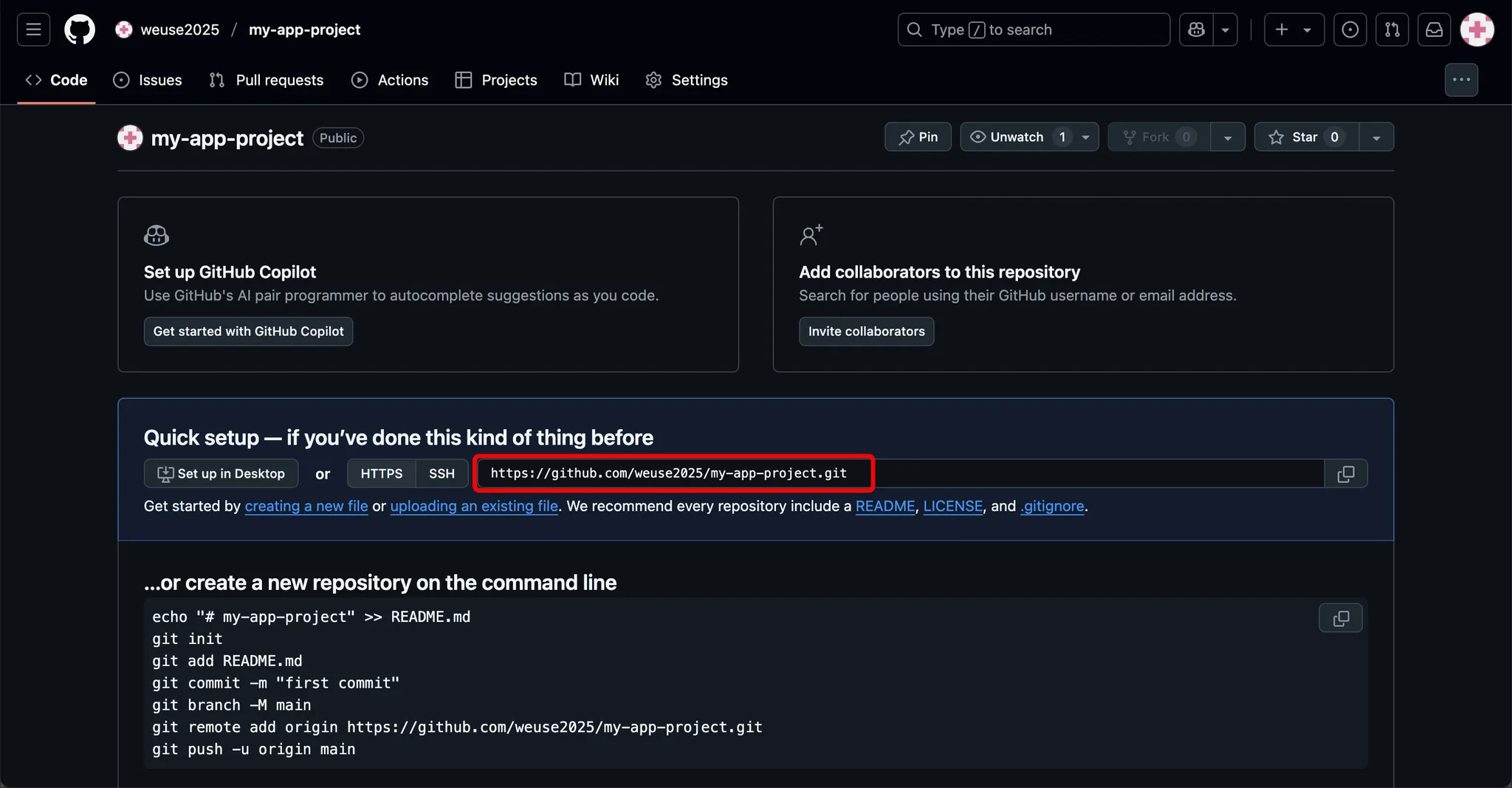The image size is (1512, 788).
Task: Click the repository avatar beside my-app-project title
Action: pos(130,137)
